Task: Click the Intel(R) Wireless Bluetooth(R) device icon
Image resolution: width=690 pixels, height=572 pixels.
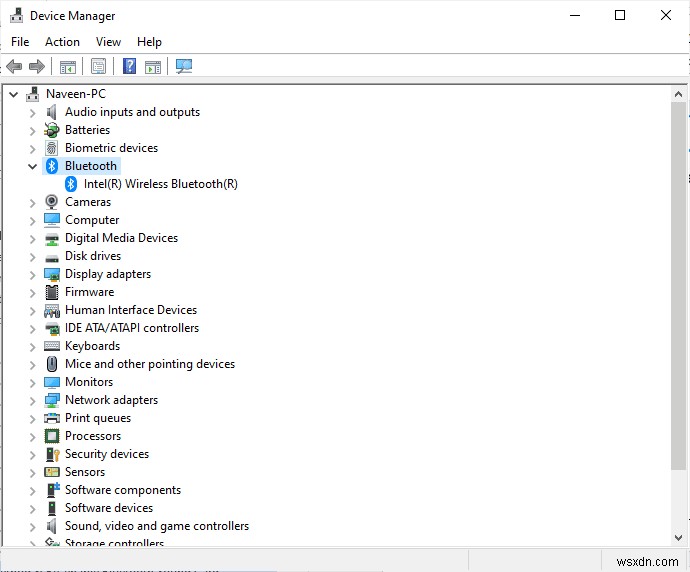Action: pos(71,184)
